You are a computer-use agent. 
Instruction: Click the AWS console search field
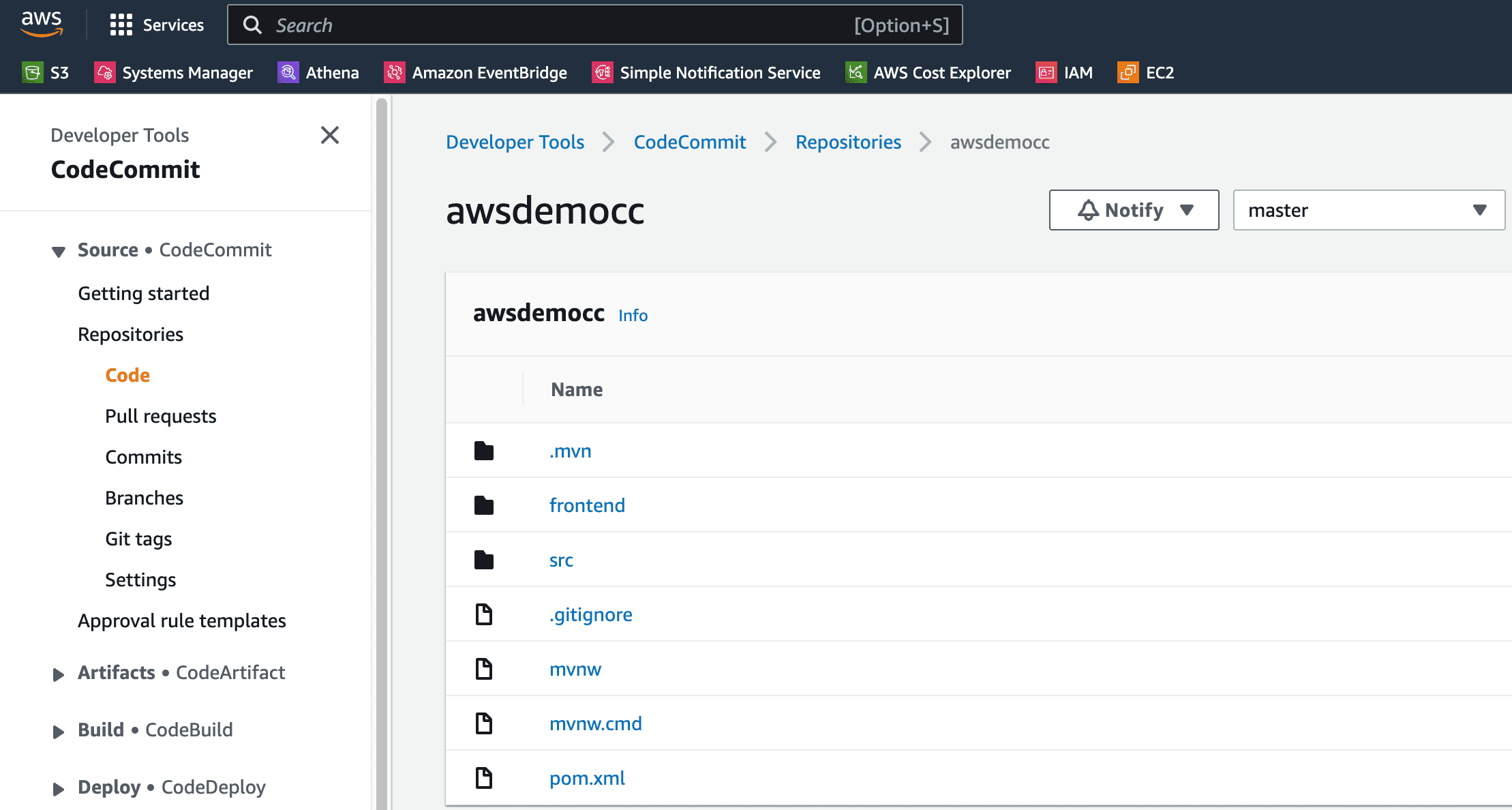coord(594,25)
